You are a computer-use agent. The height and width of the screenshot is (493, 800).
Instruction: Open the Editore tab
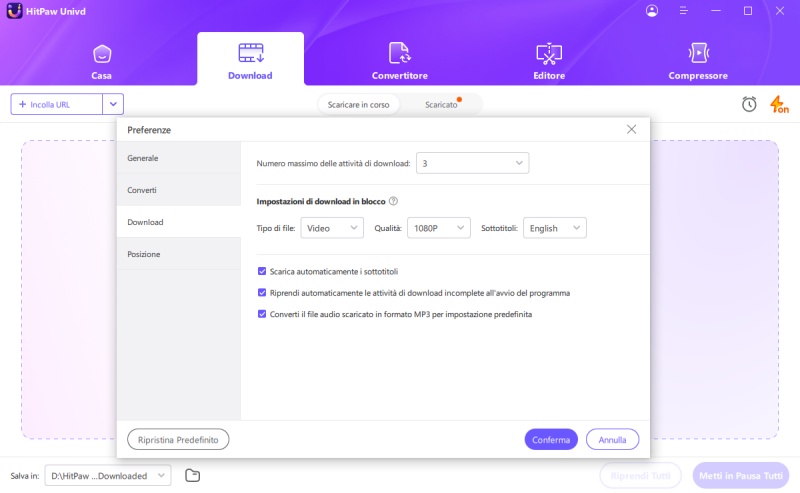549,62
